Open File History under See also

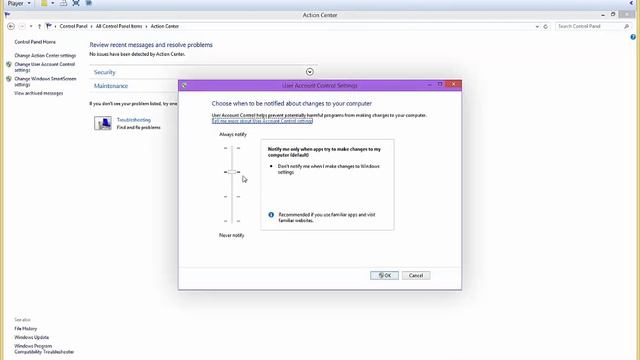(x=26, y=329)
